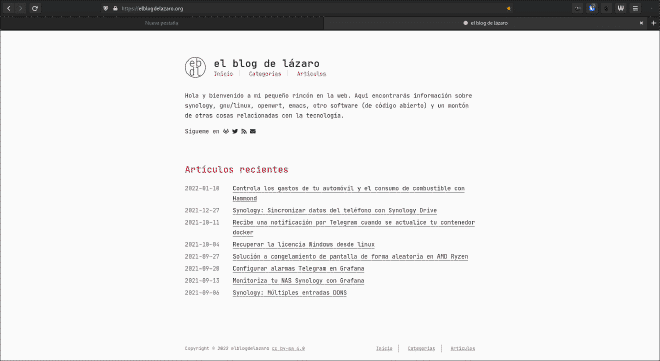Open Categorías in the header navigation

tap(265, 74)
